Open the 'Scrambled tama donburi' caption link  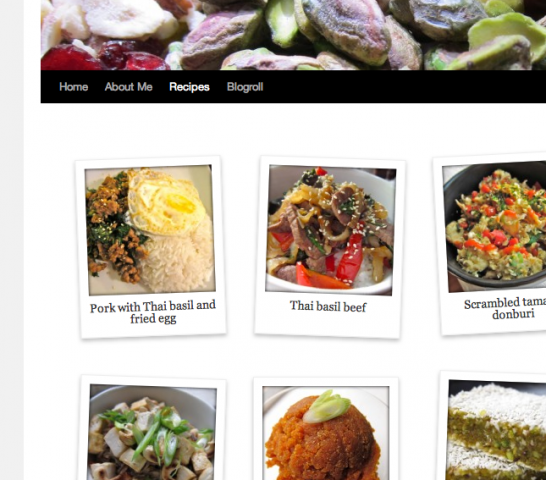[506, 309]
